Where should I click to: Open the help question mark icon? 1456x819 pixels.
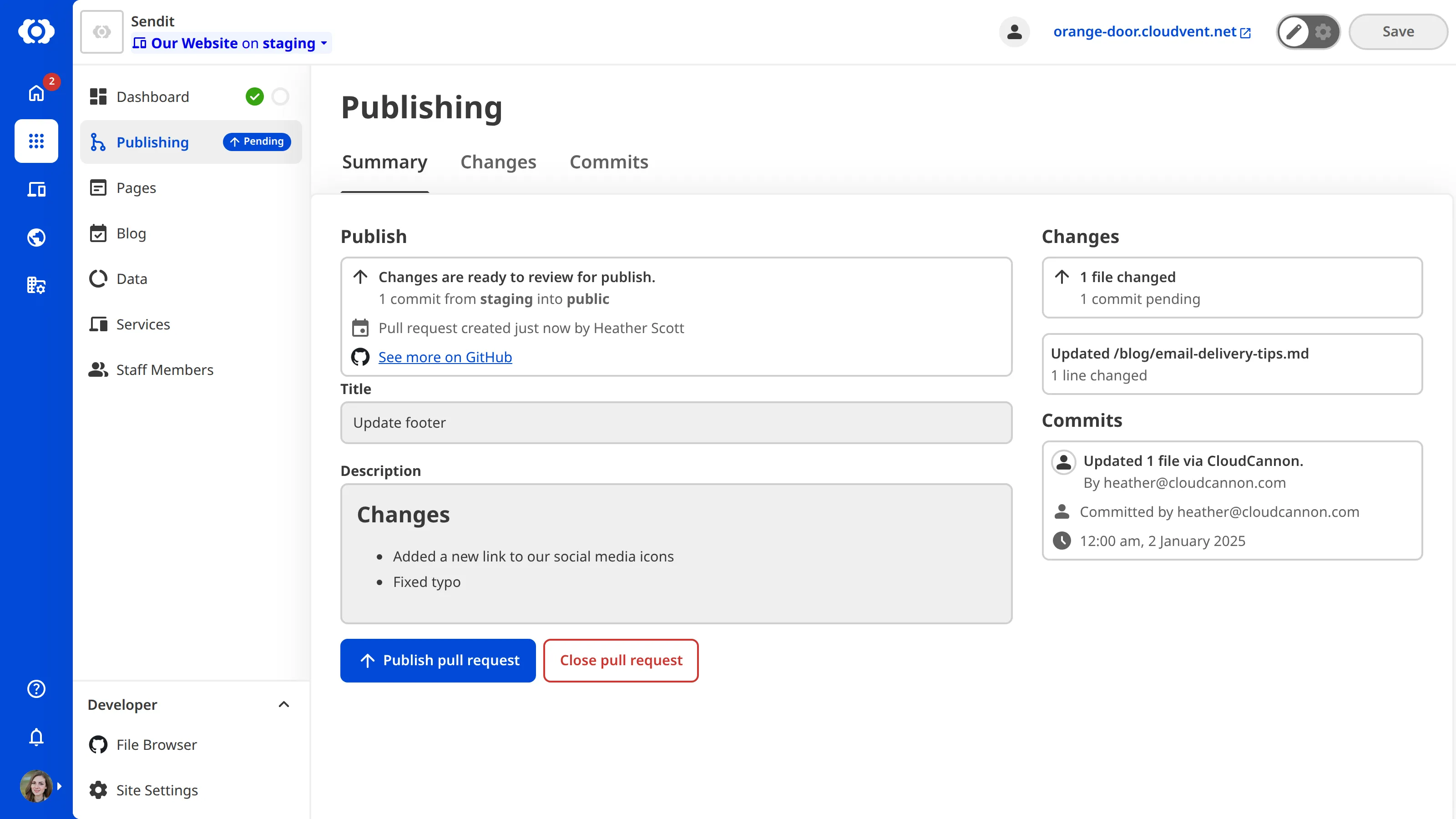pyautogui.click(x=36, y=688)
